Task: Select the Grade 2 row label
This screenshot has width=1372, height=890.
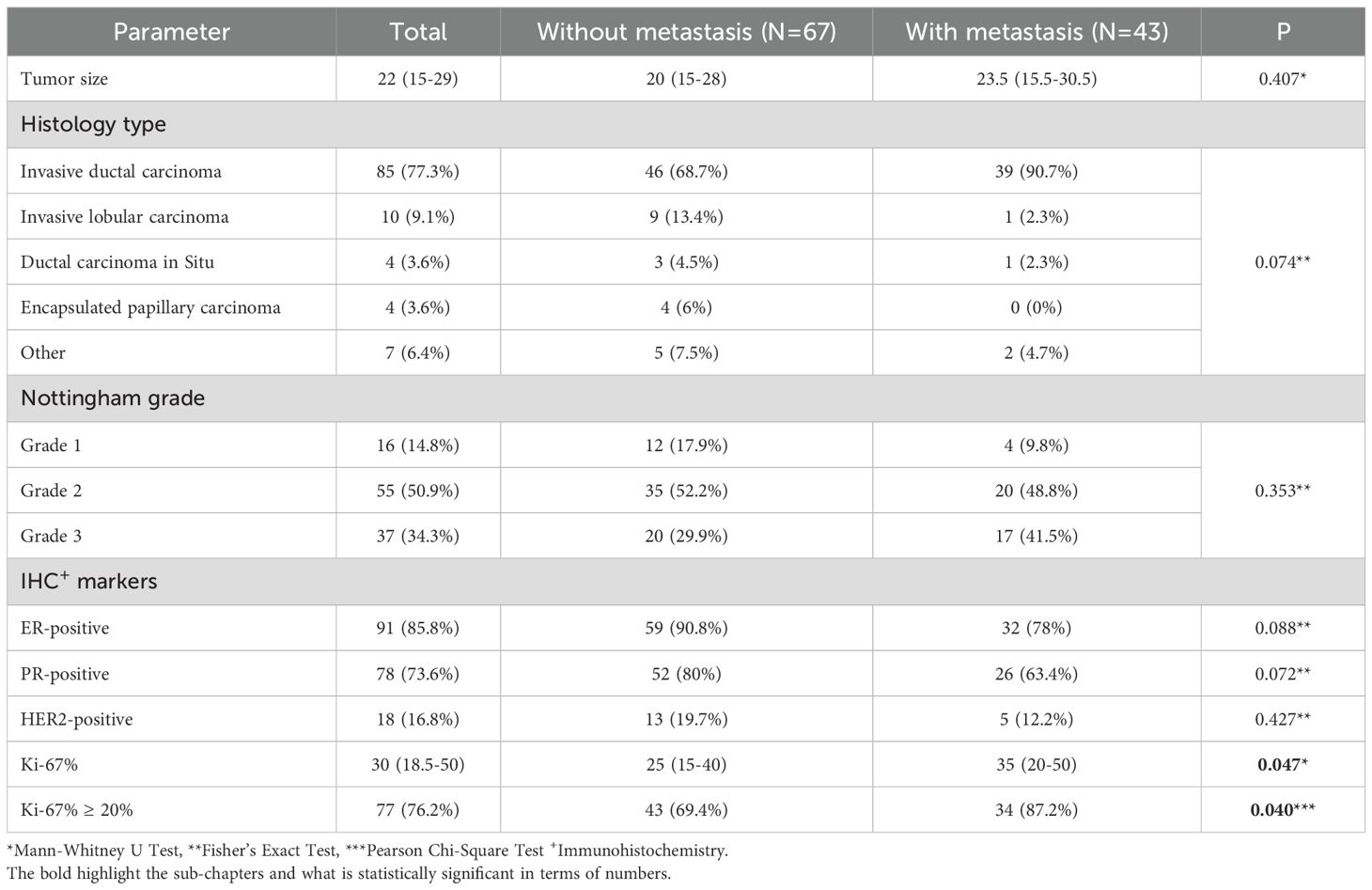Action: pos(51,491)
